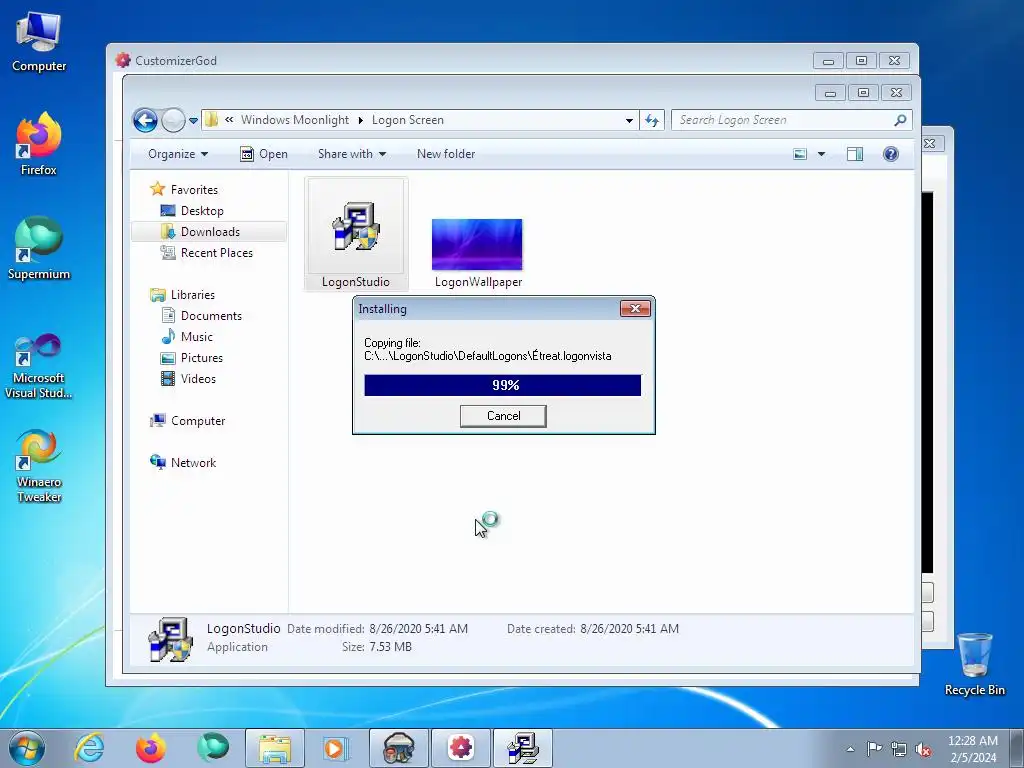Select Network in the navigation pane
The height and width of the screenshot is (768, 1024).
coord(193,463)
